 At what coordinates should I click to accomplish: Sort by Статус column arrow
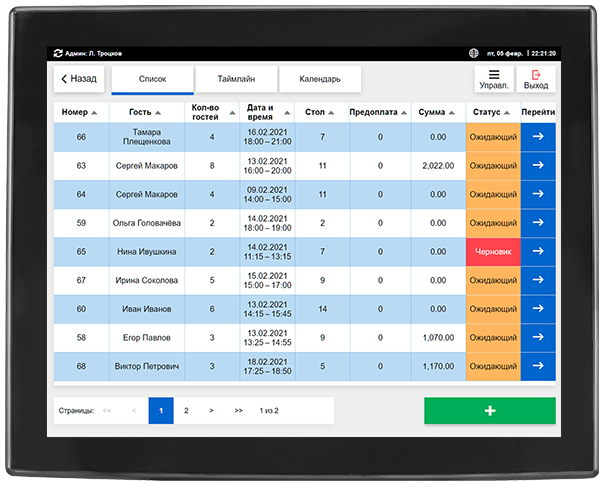[507, 113]
